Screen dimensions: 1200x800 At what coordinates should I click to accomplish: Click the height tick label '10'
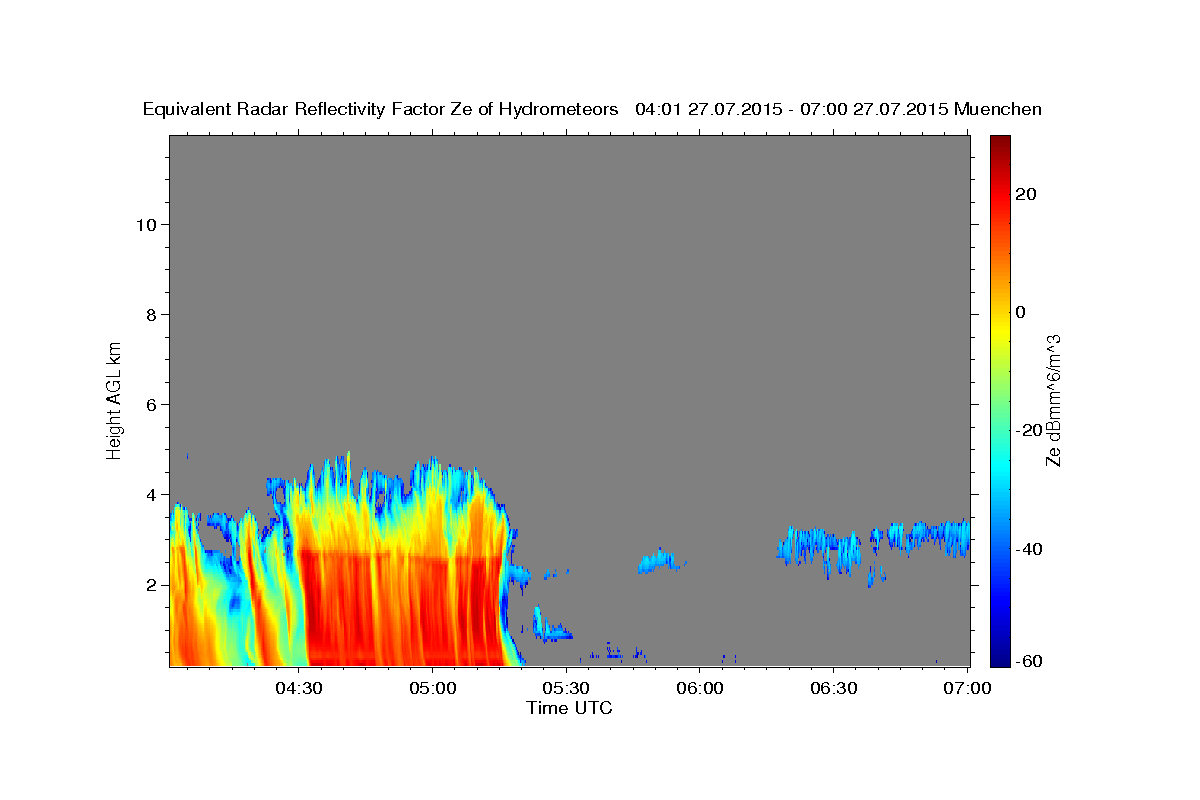tap(148, 224)
